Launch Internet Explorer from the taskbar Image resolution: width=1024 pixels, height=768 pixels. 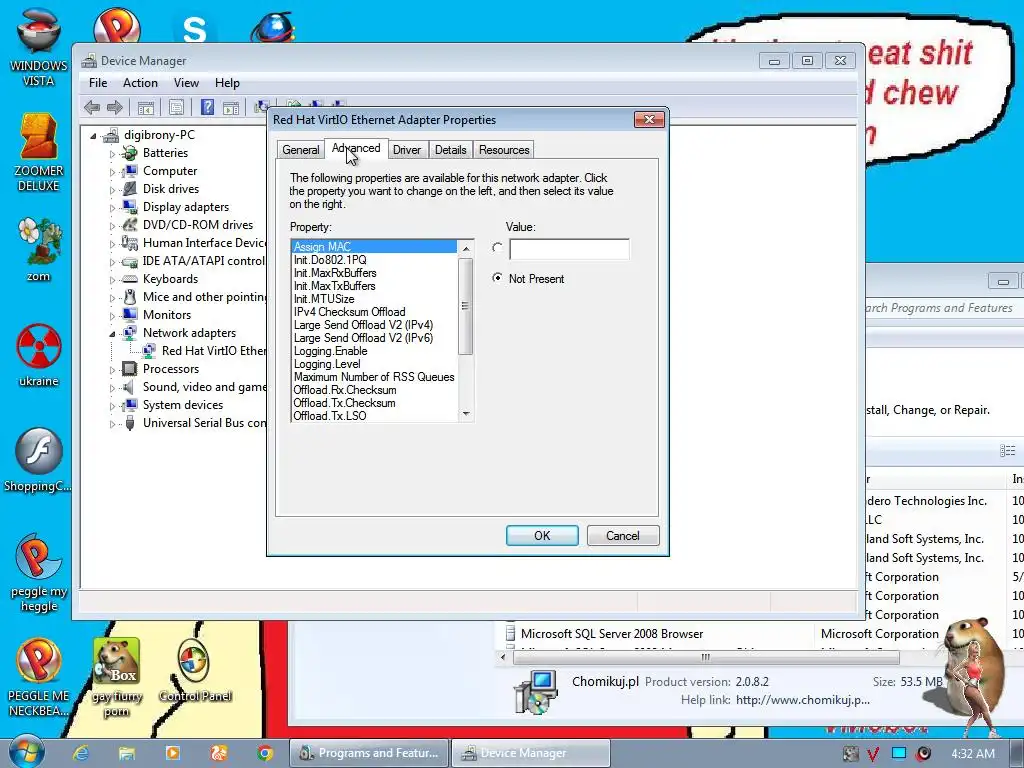tap(81, 753)
